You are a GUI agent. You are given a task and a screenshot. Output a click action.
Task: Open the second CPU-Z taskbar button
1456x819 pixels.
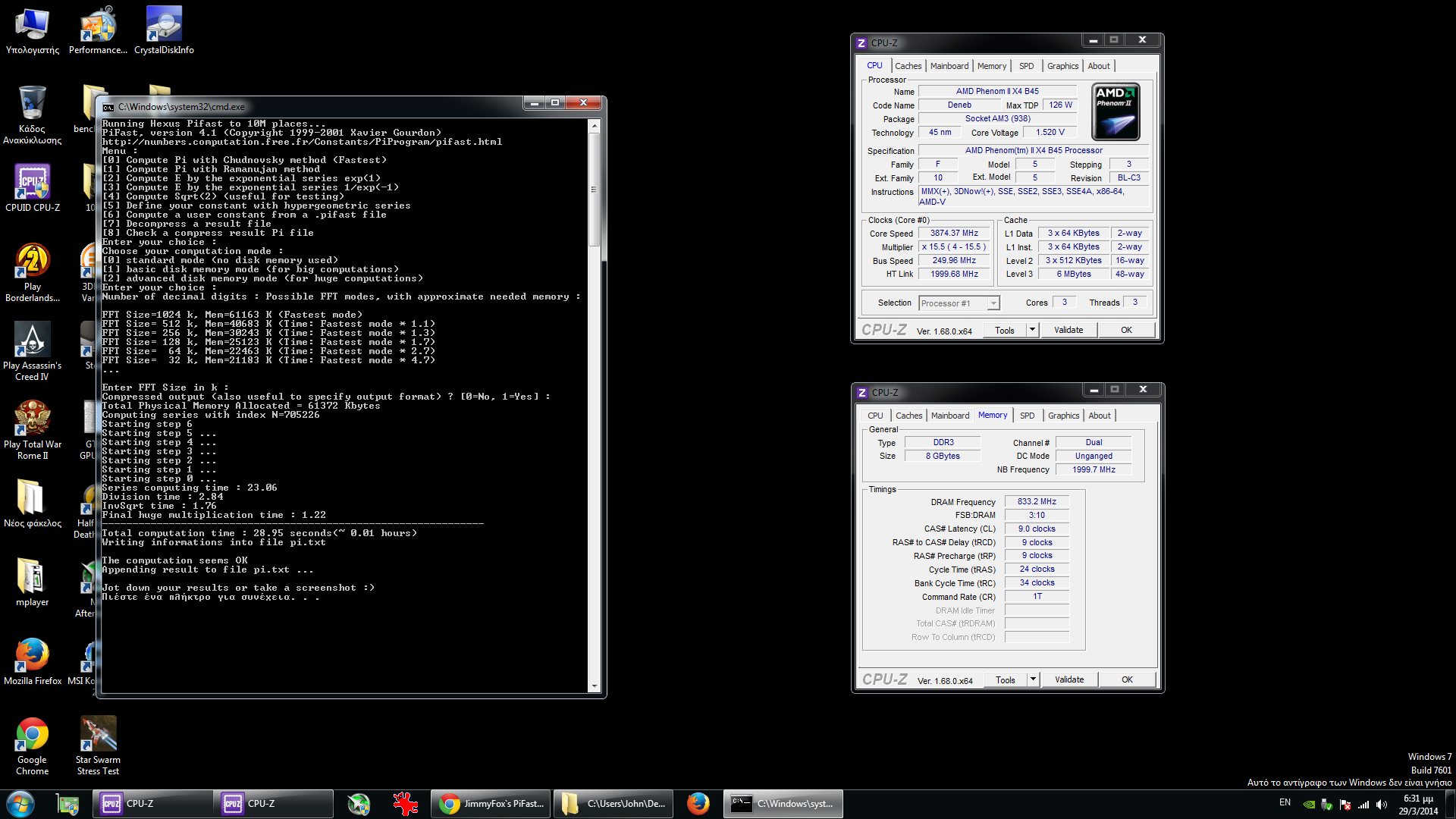click(274, 804)
